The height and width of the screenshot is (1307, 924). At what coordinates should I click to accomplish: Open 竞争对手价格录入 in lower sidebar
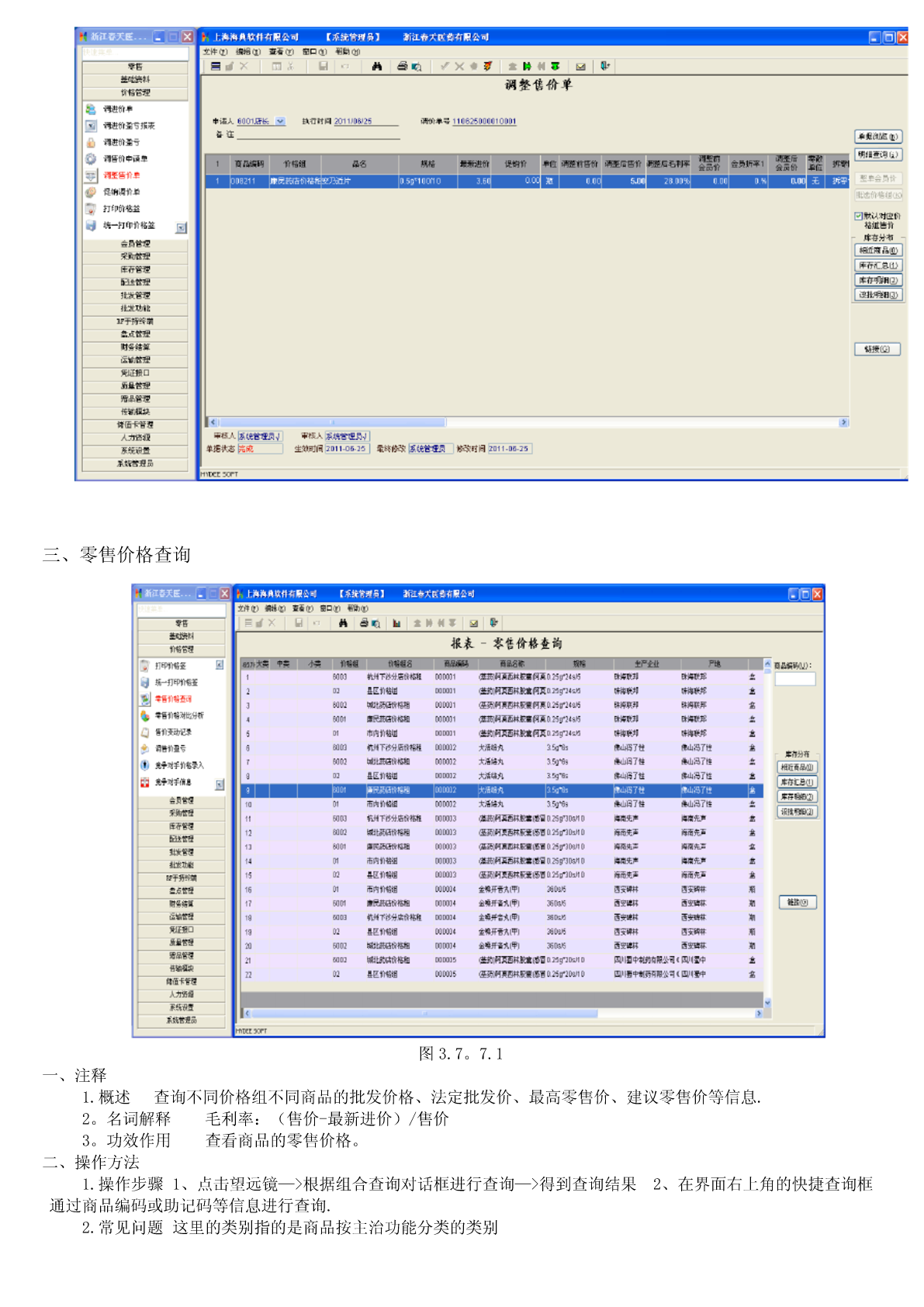[179, 765]
